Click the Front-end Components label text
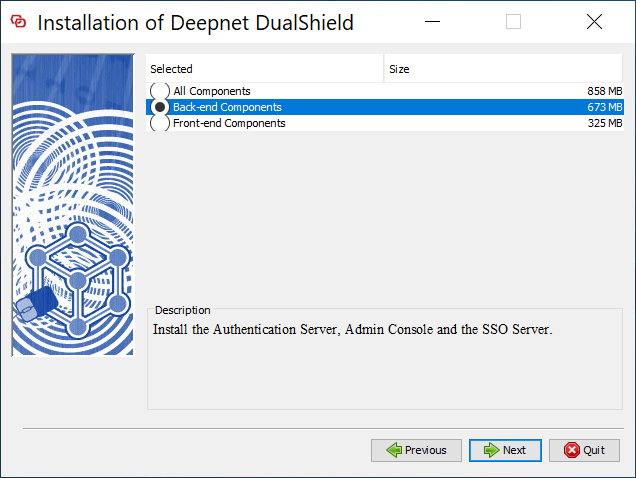Image resolution: width=636 pixels, height=478 pixels. pos(229,123)
